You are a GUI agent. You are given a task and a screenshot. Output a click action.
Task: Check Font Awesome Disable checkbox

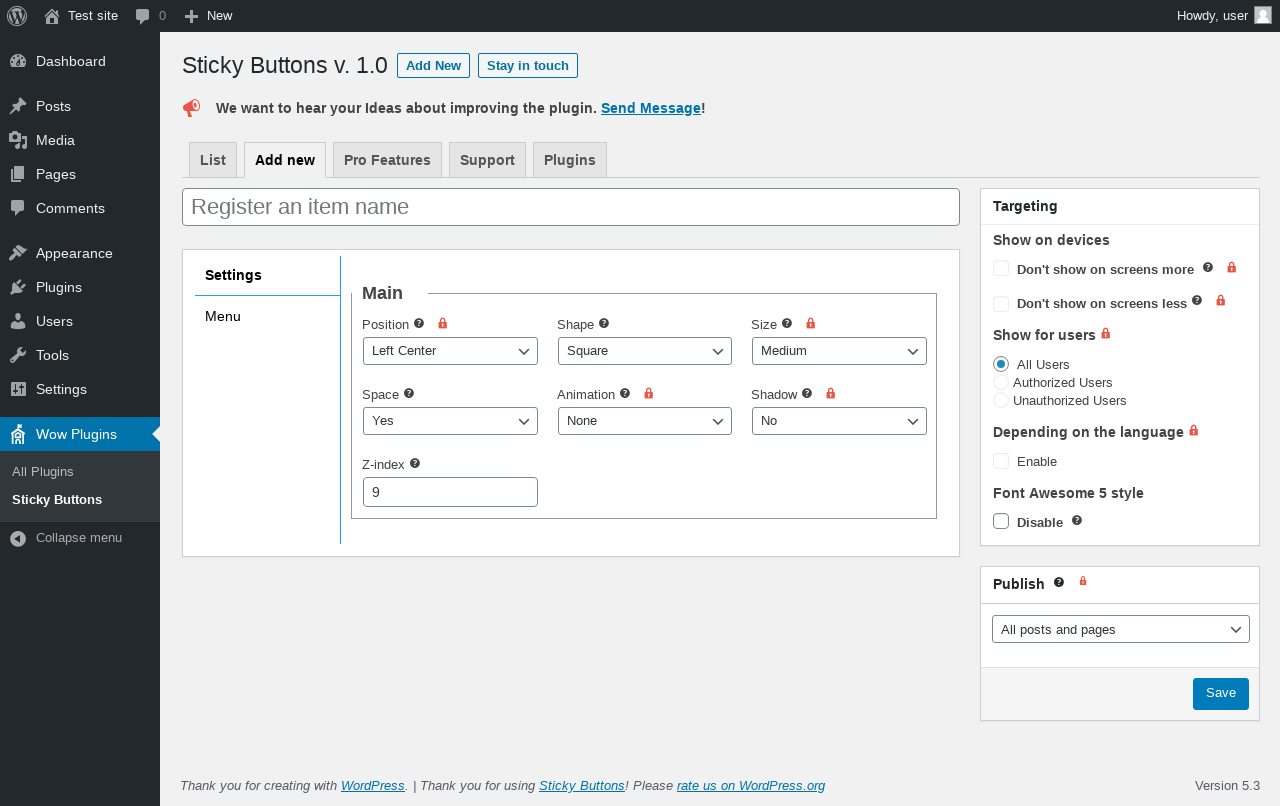tap(1001, 521)
